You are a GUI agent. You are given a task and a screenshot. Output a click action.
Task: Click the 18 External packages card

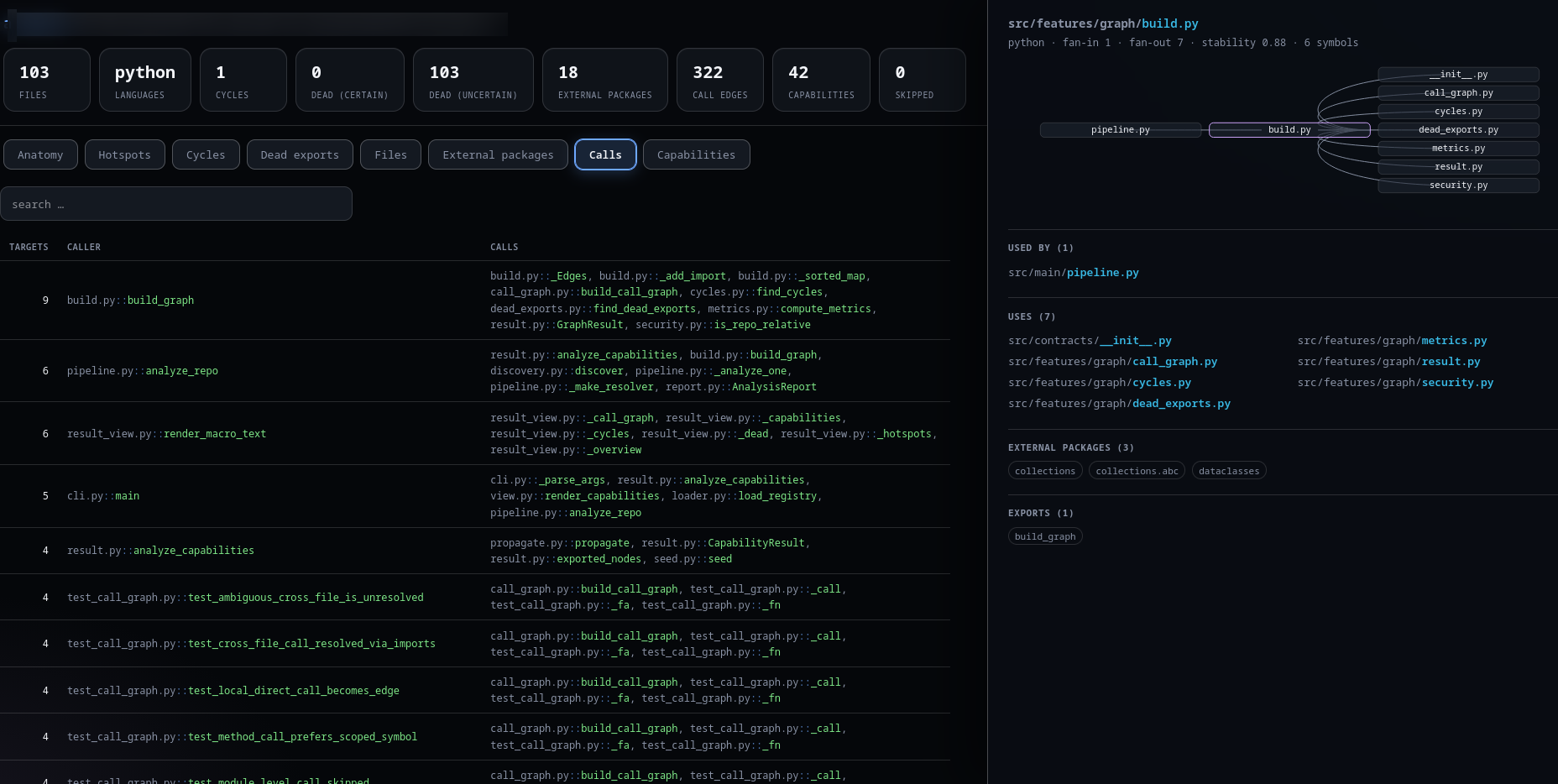605,80
